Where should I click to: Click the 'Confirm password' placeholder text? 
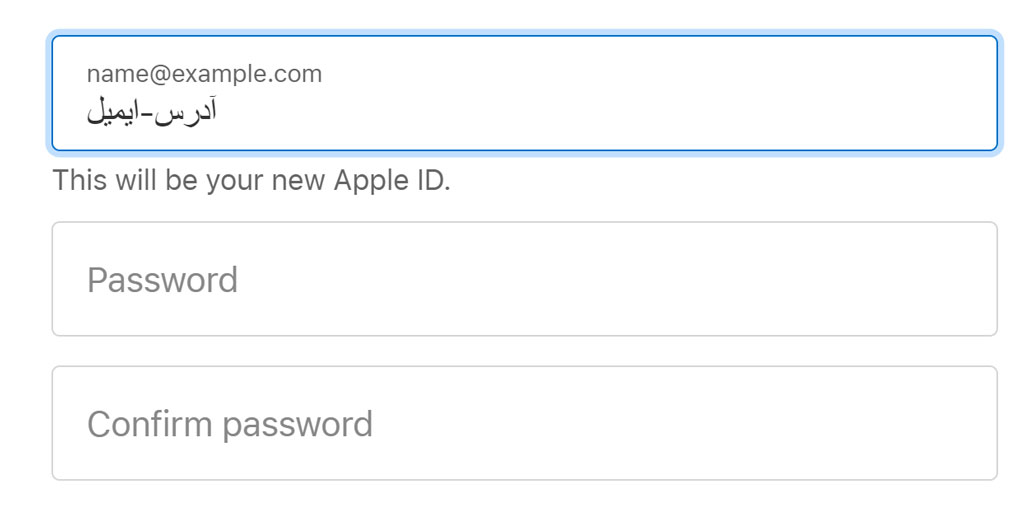pyautogui.click(x=230, y=424)
